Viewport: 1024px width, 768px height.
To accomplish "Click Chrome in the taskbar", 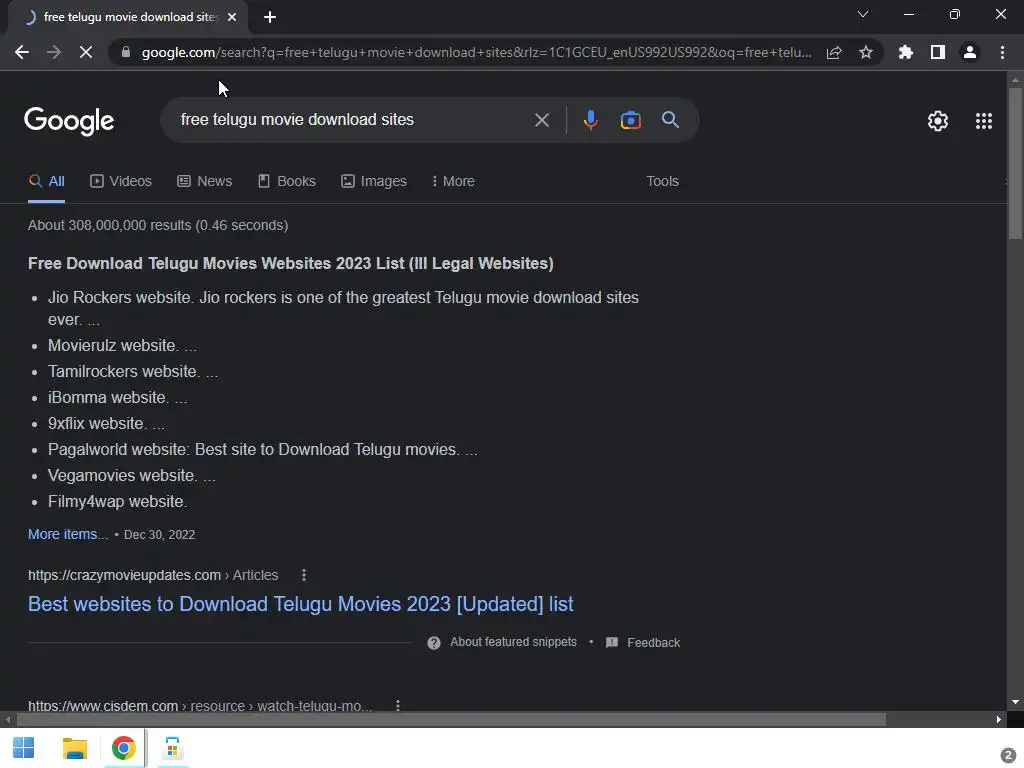I will coord(123,748).
